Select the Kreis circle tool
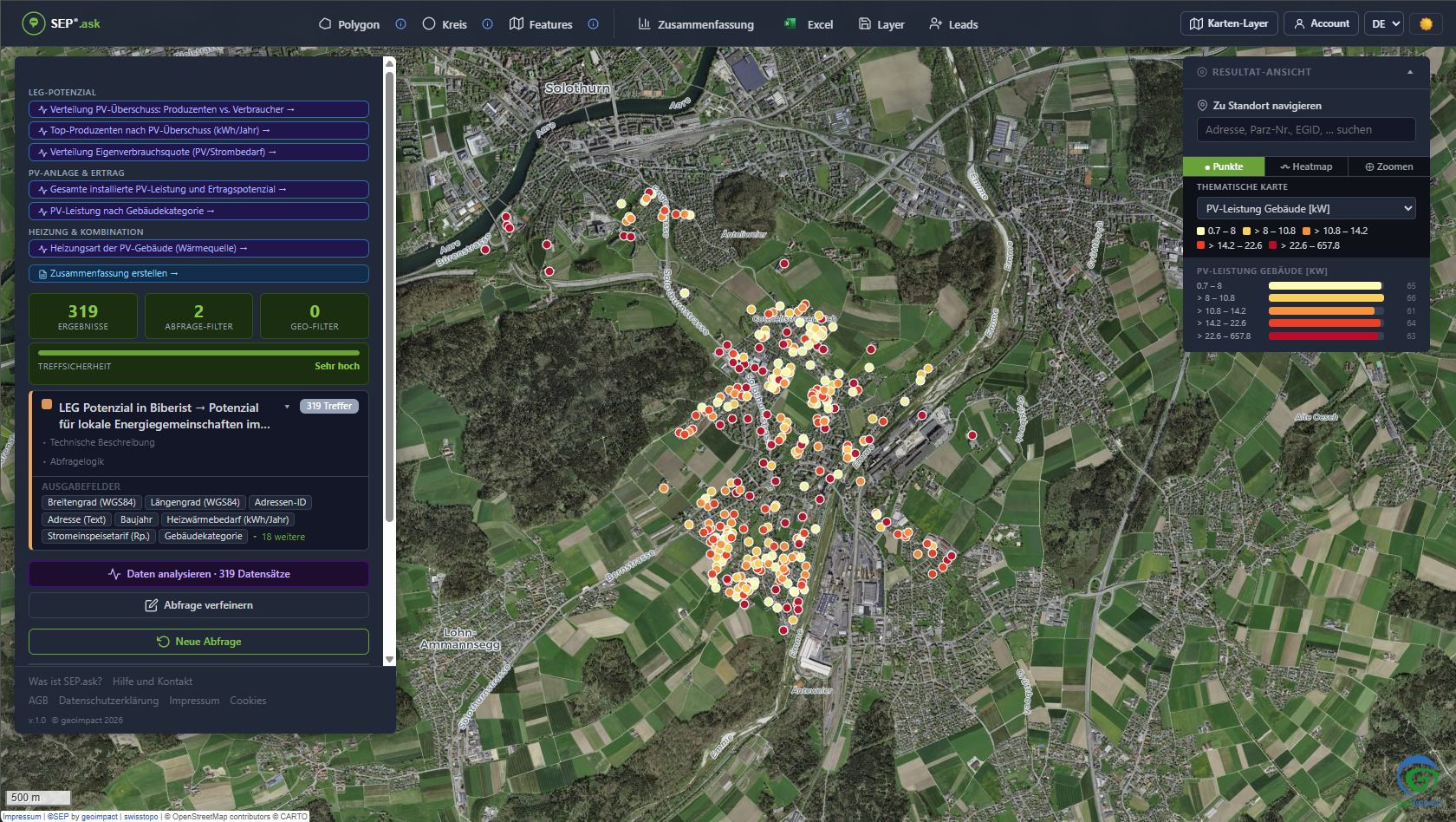1456x822 pixels. coord(445,24)
